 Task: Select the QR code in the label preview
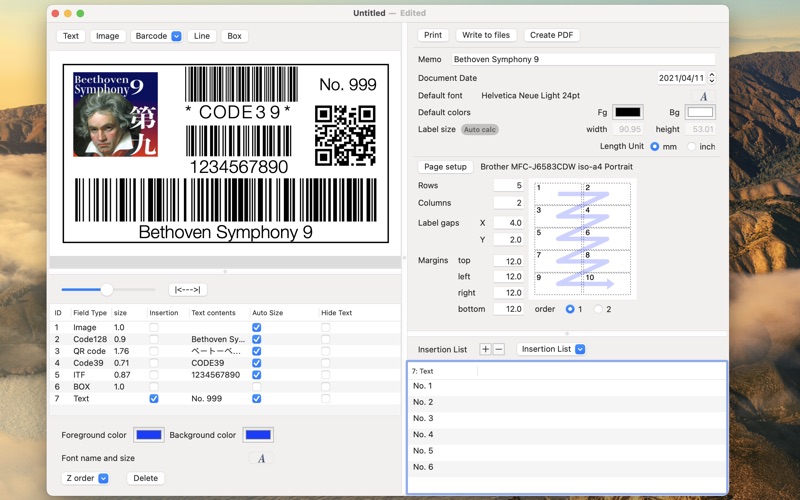pos(345,135)
